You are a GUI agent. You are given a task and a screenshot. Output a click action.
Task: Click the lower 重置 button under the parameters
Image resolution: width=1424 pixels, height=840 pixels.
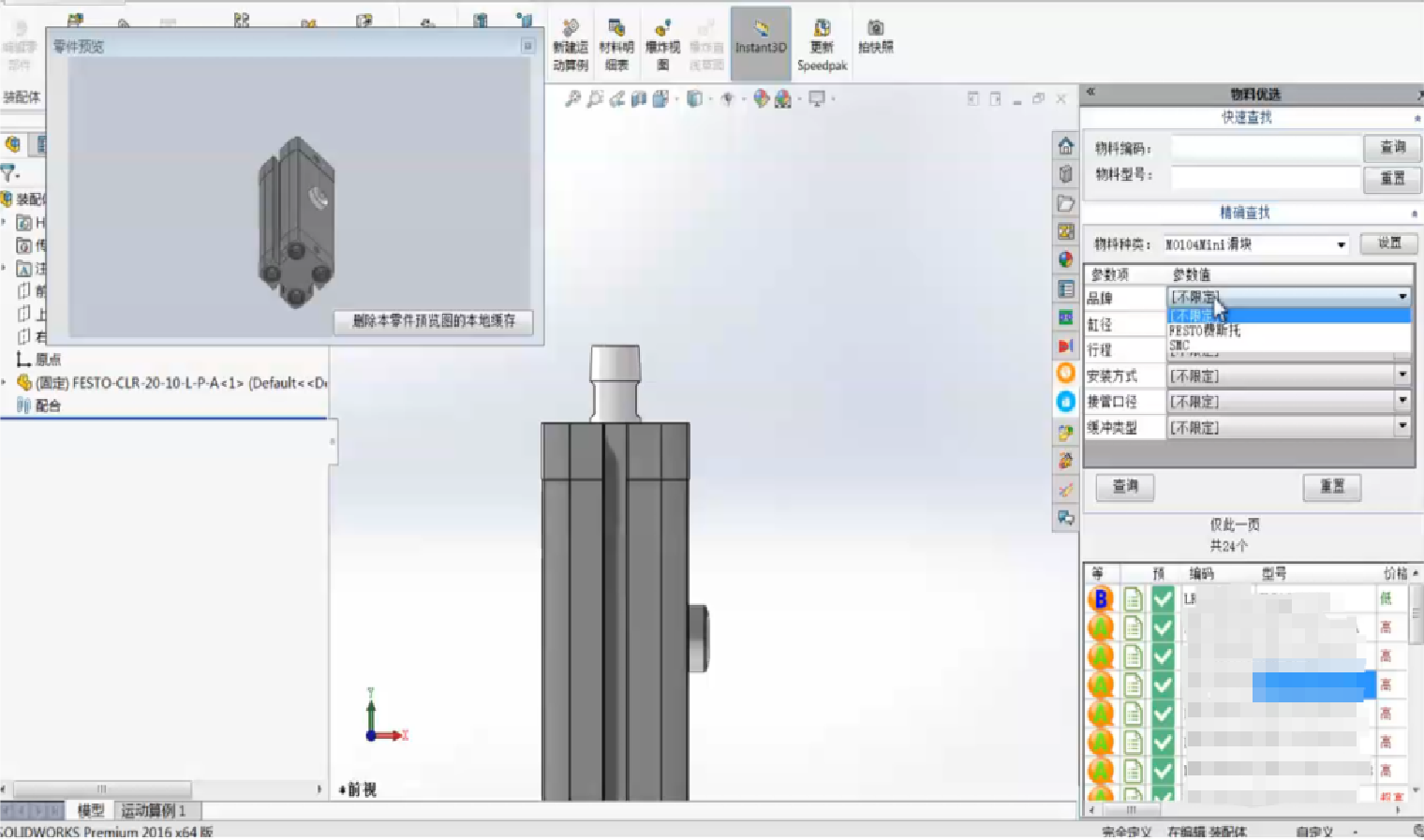coord(1332,486)
